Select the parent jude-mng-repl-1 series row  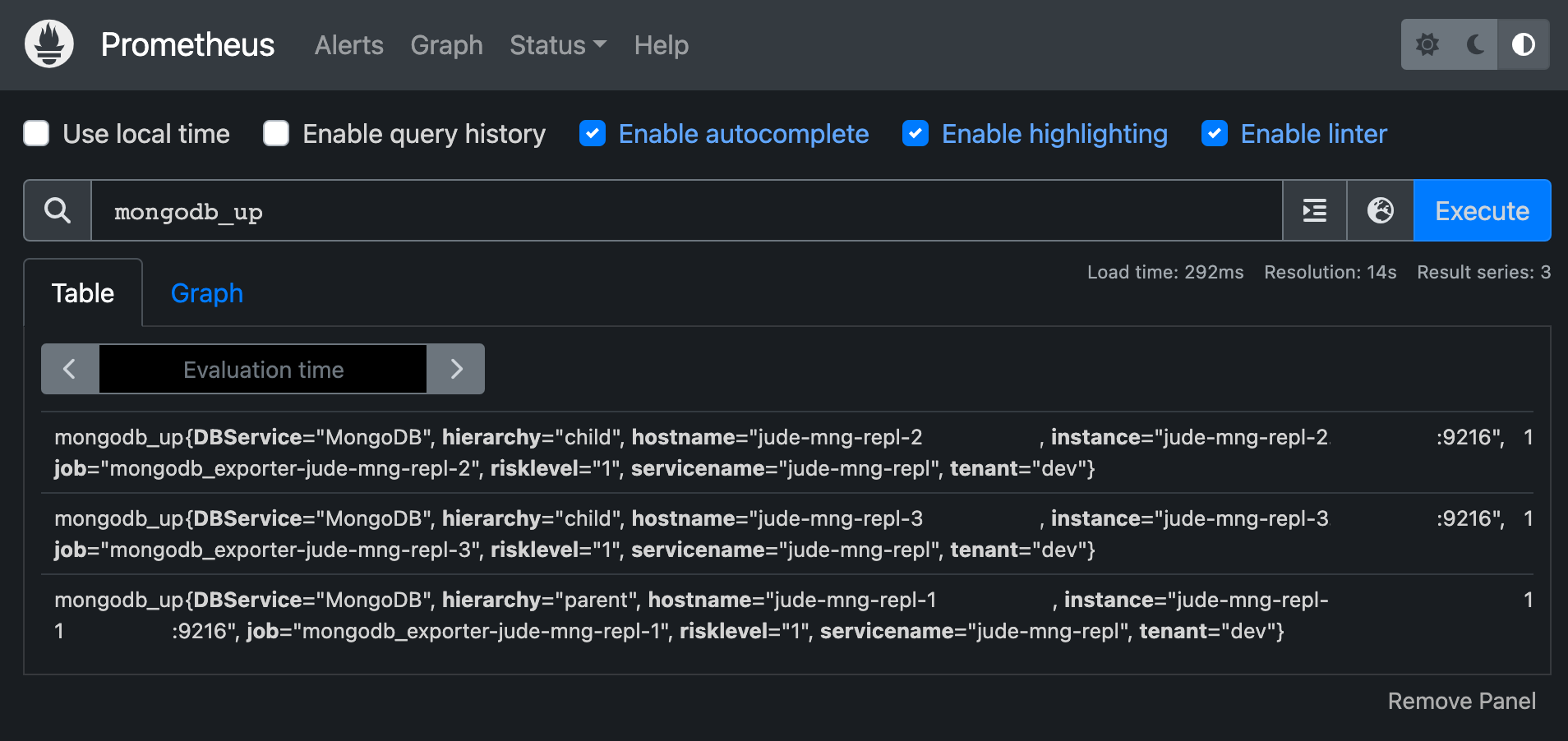click(787, 615)
